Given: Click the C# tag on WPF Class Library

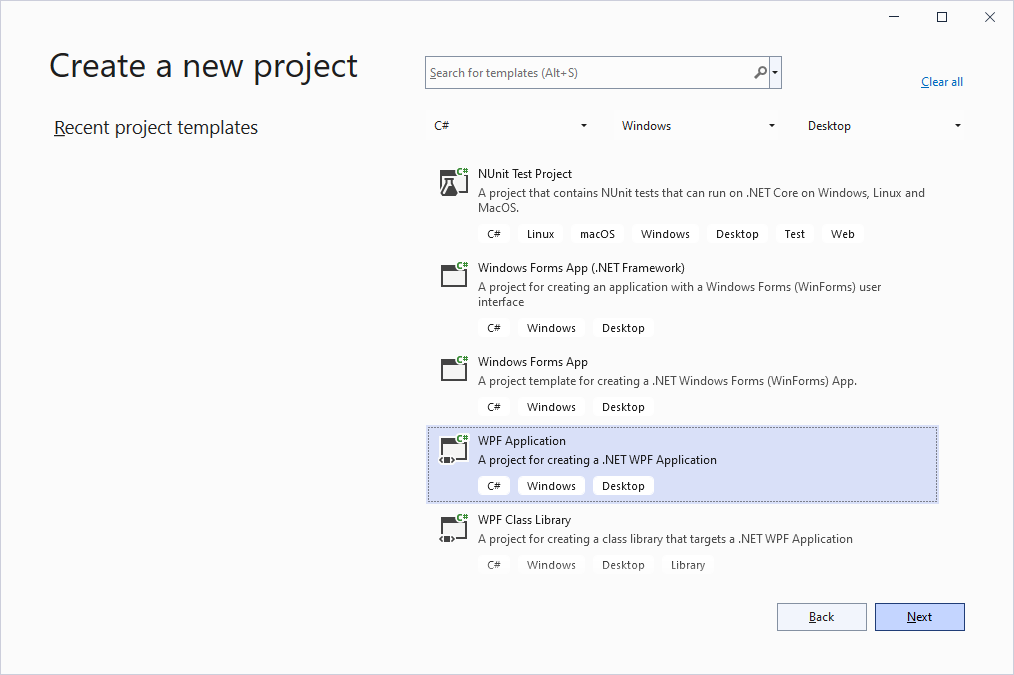Looking at the screenshot, I should point(493,565).
